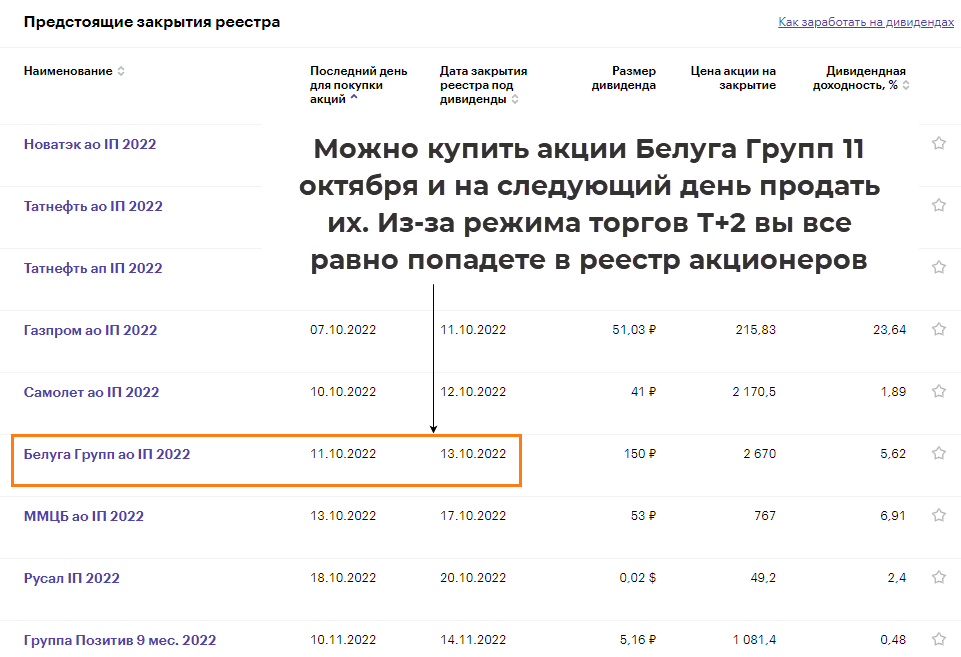The height and width of the screenshot is (657, 961).
Task: Favorite the Русал ИП 2022 row
Action: (938, 577)
